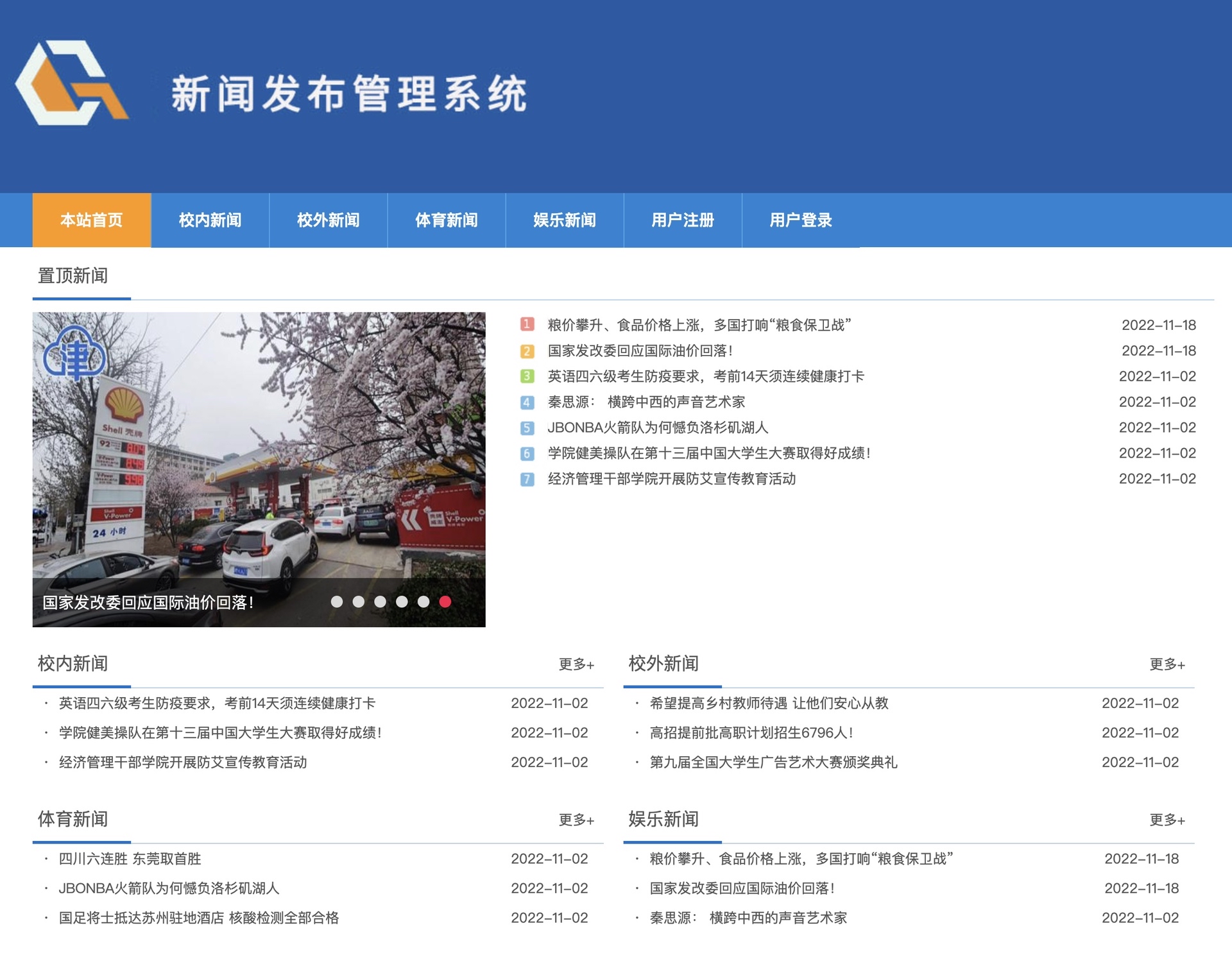
Task: Click the gas station carousel image
Action: pos(259,449)
